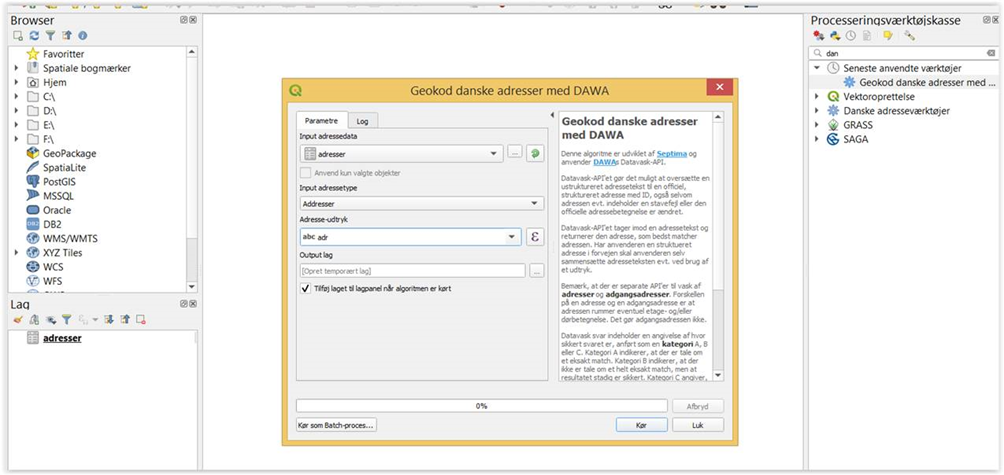Expand Spatiale bogmærker in Browser
The image size is (1004, 475).
tap(17, 68)
